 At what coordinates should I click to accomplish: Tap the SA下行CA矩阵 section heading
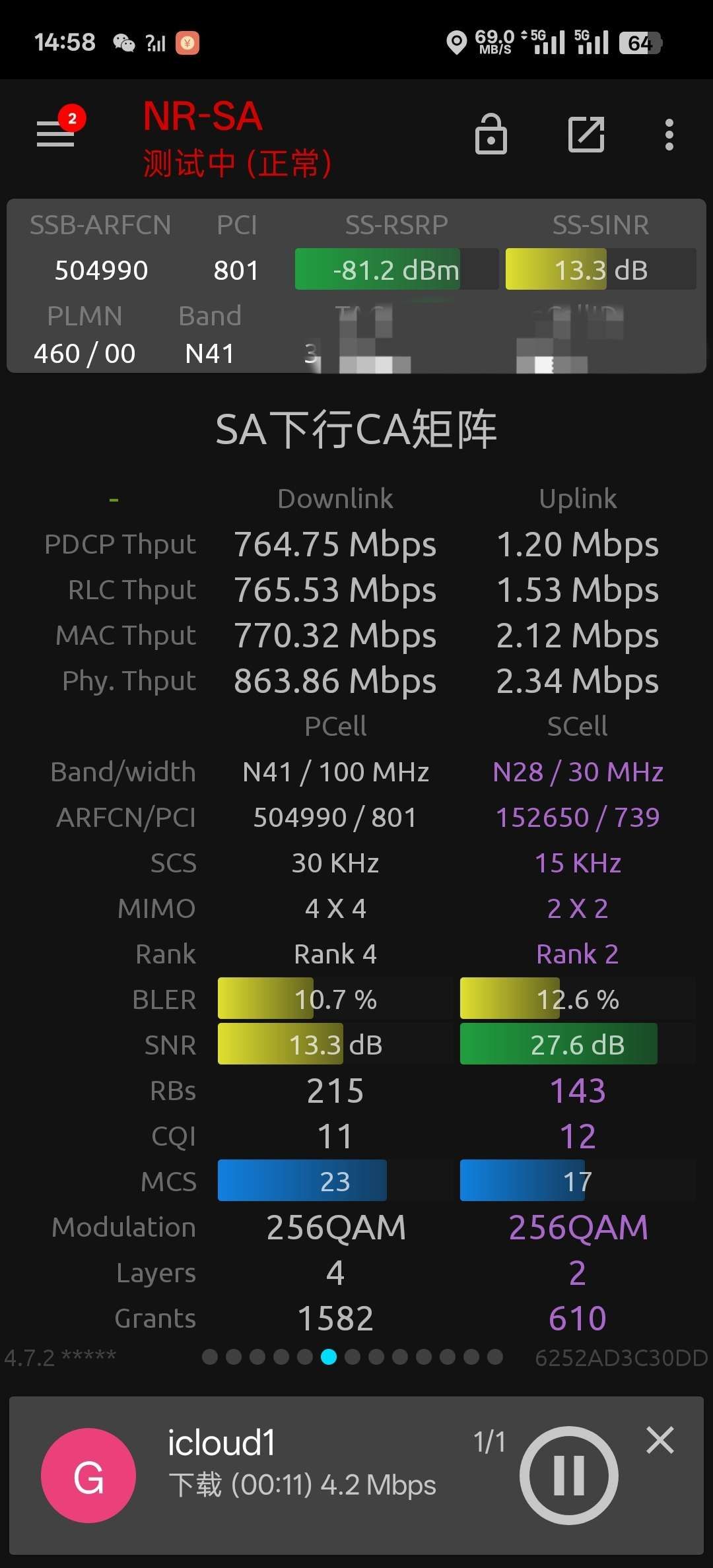pos(356,430)
